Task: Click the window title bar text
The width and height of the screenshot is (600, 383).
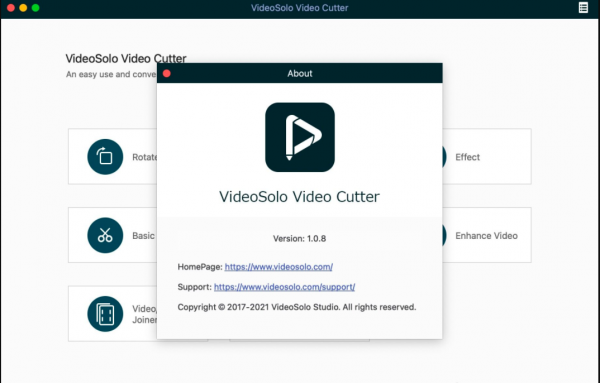Action: coord(300,8)
